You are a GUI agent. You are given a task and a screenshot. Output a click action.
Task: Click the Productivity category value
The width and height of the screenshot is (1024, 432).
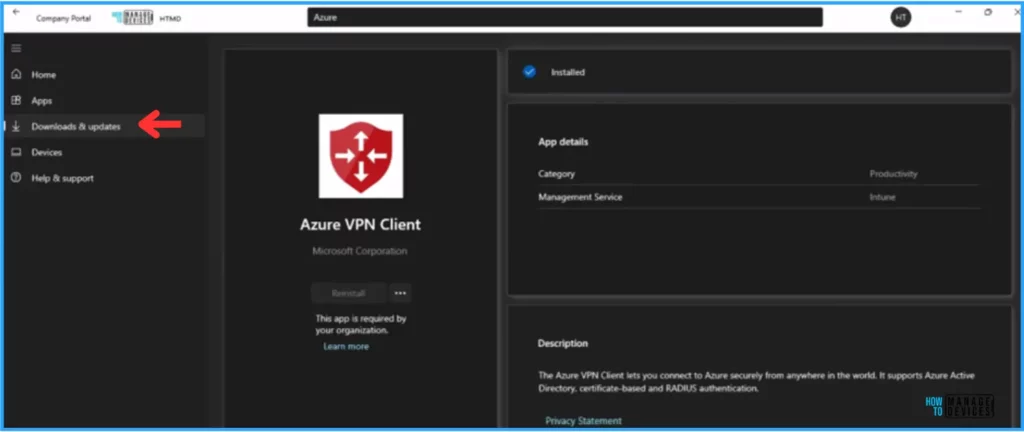pyautogui.click(x=893, y=174)
